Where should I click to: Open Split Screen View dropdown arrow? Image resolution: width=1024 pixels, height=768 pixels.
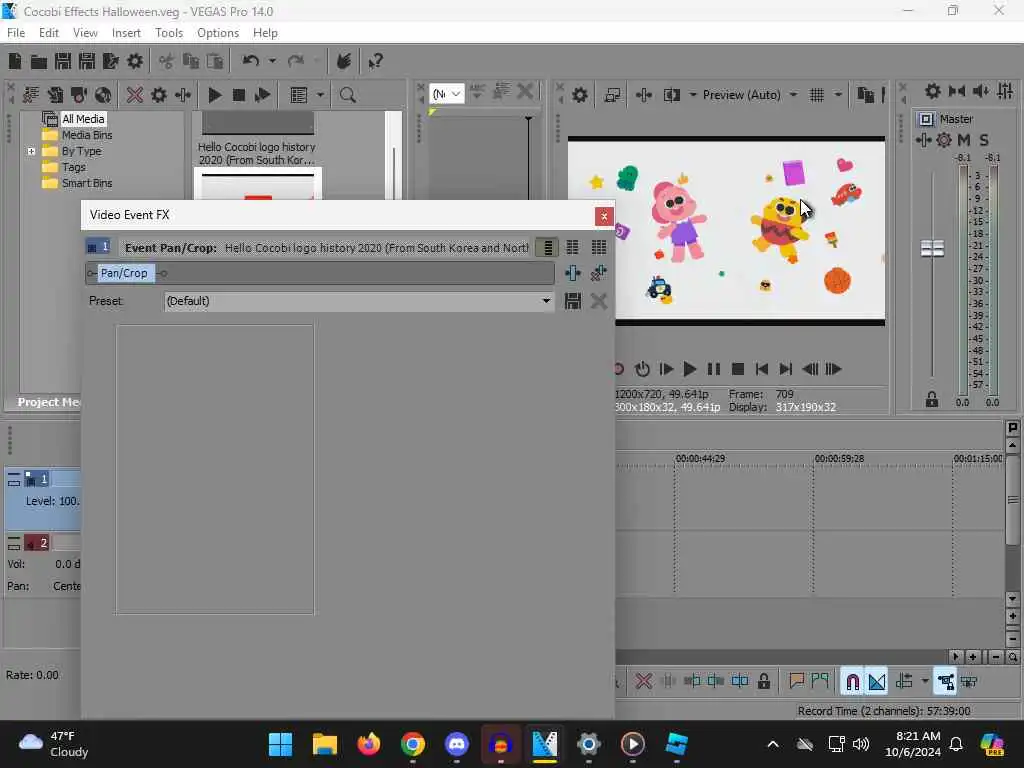click(x=692, y=95)
